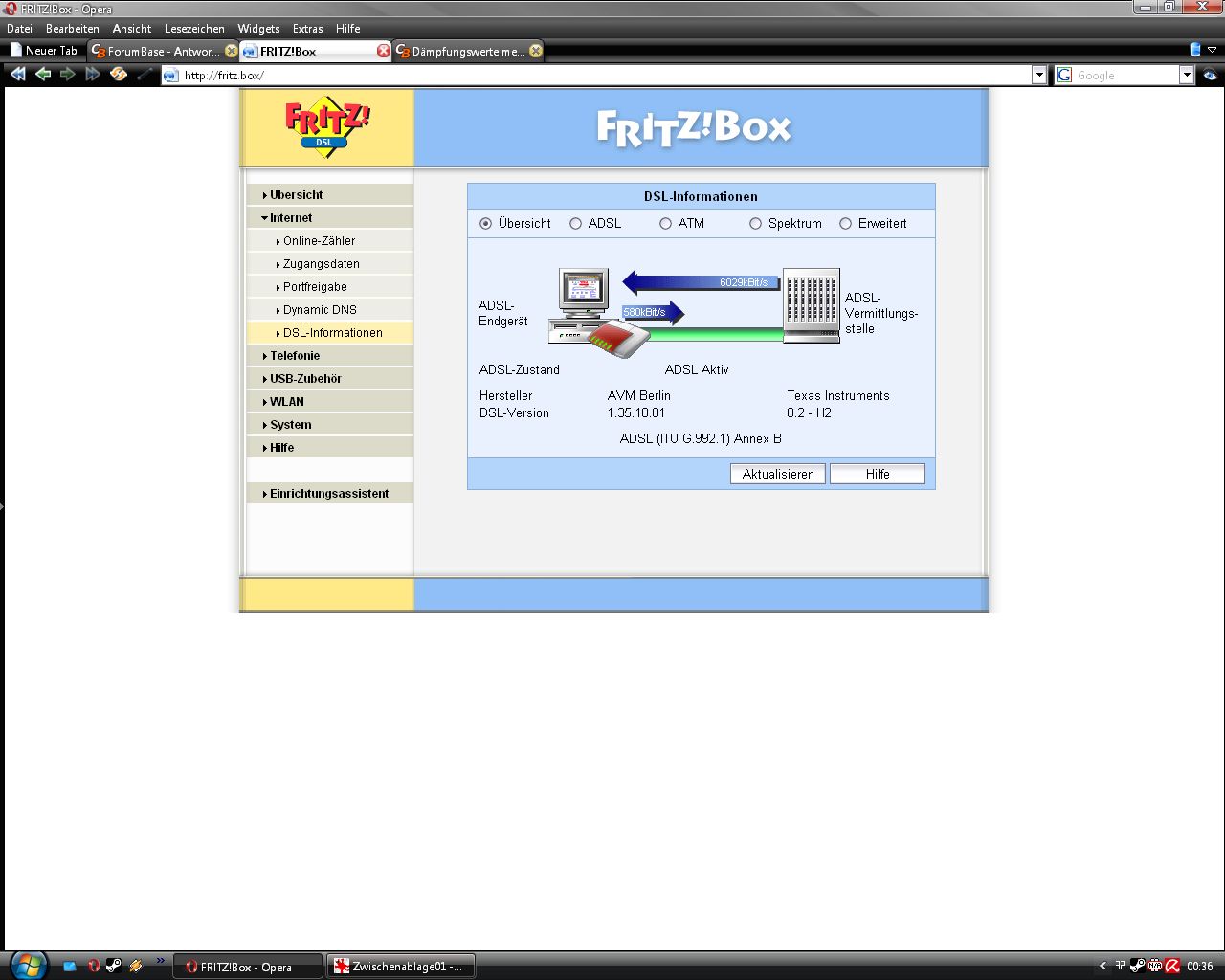Expand the USB-Zubehör sidebar section

[x=330, y=378]
